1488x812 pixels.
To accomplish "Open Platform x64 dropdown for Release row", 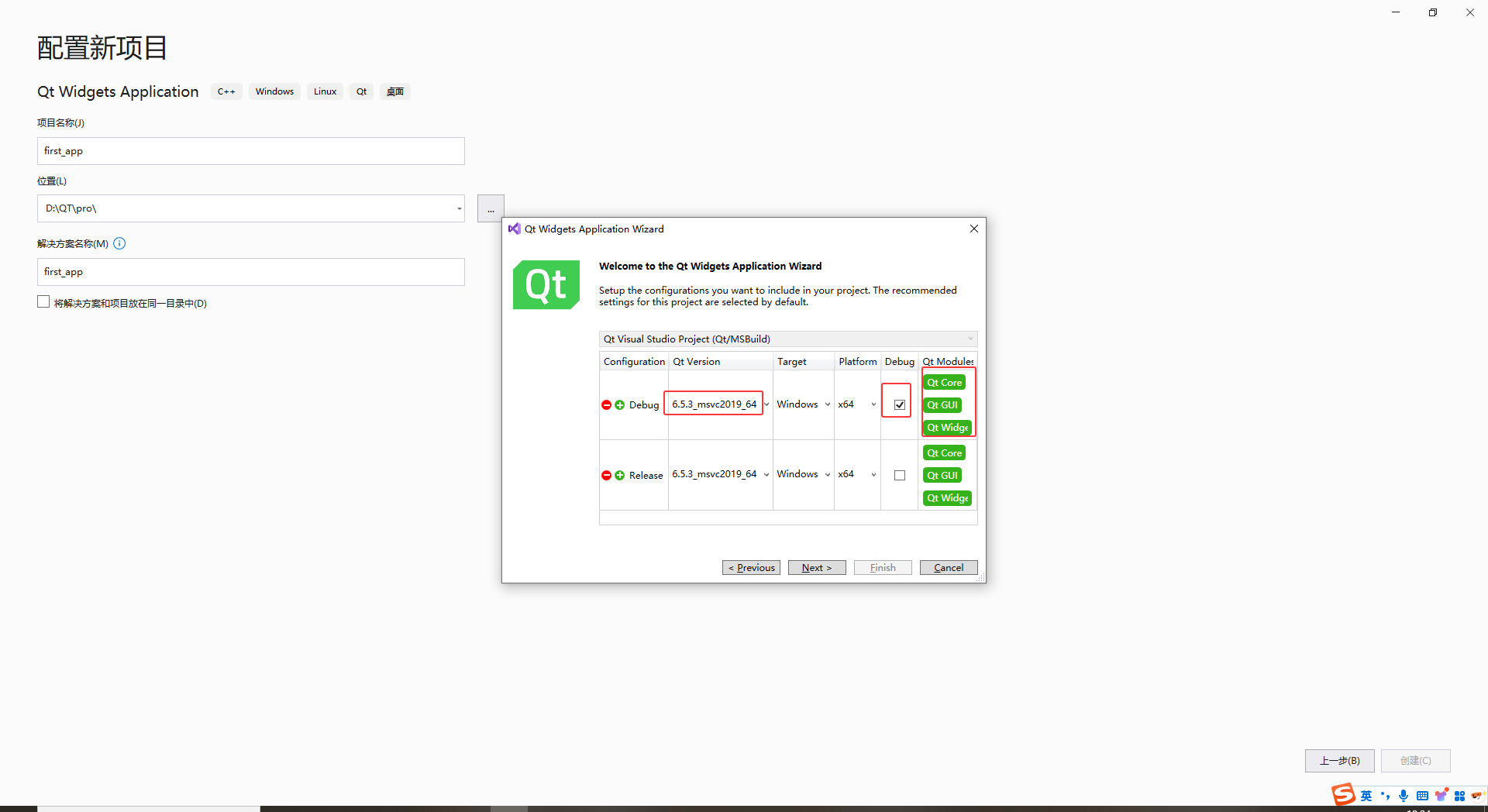I will pos(873,474).
